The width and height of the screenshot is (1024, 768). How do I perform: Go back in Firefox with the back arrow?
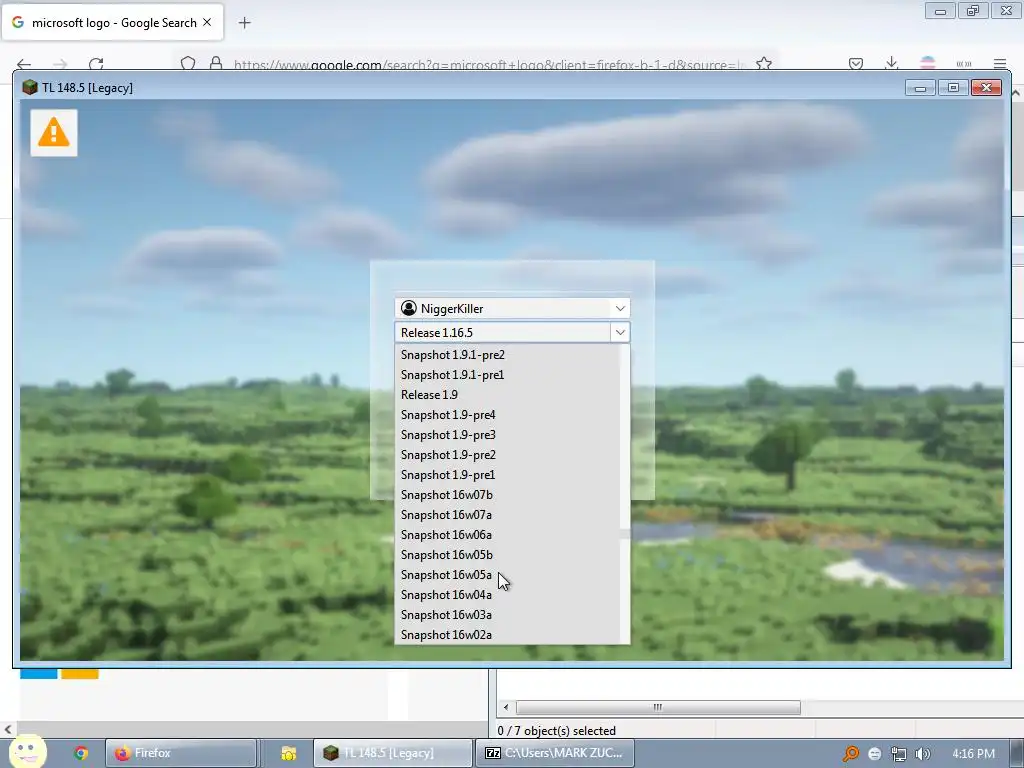pos(24,64)
